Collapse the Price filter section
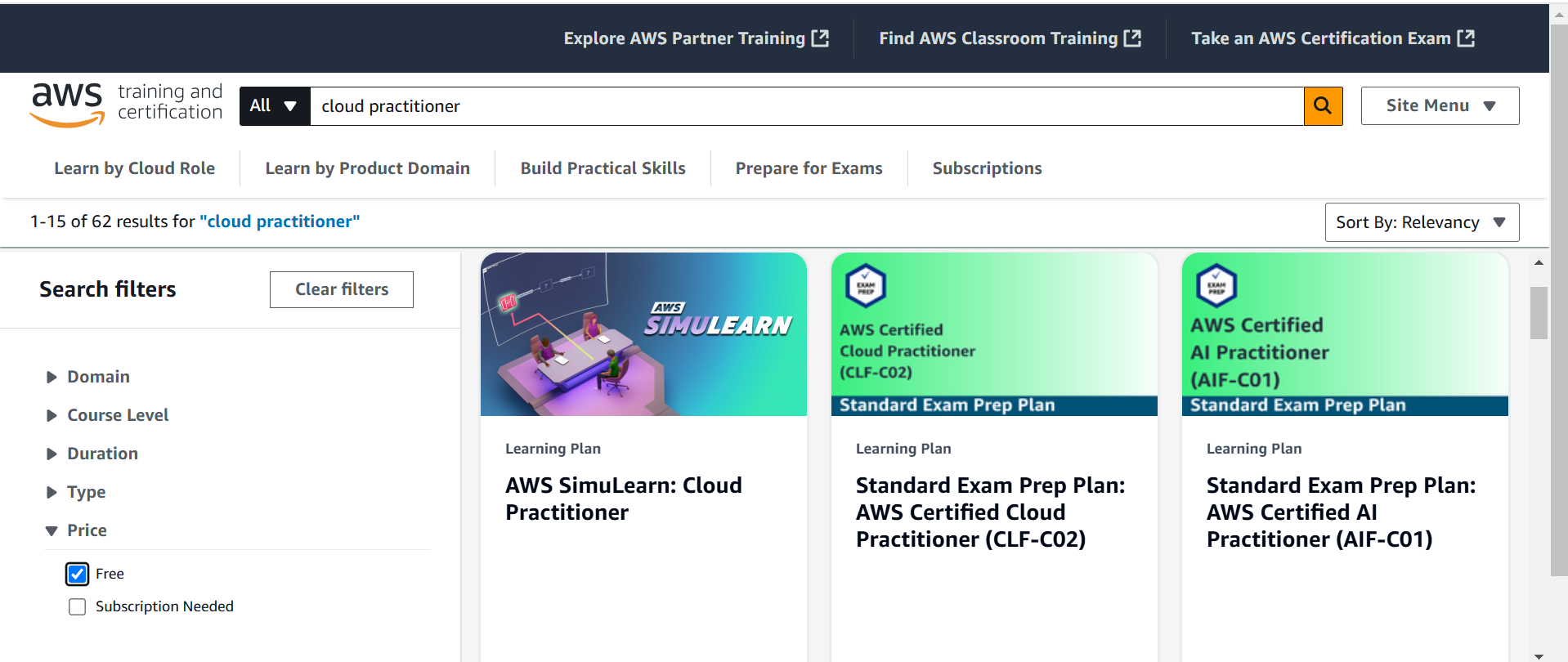Image resolution: width=1568 pixels, height=662 pixels. coord(76,530)
